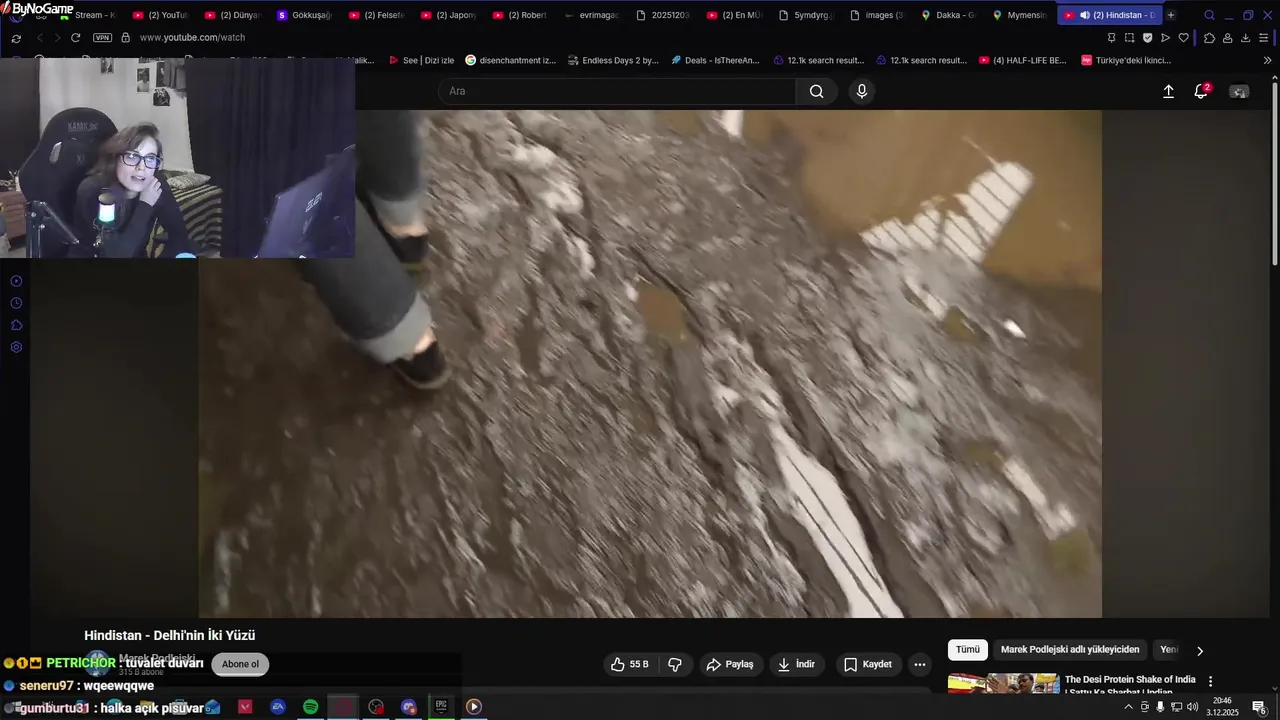Switch to the (2) Robert tab
Image resolution: width=1280 pixels, height=720 pixels.
pos(519,15)
